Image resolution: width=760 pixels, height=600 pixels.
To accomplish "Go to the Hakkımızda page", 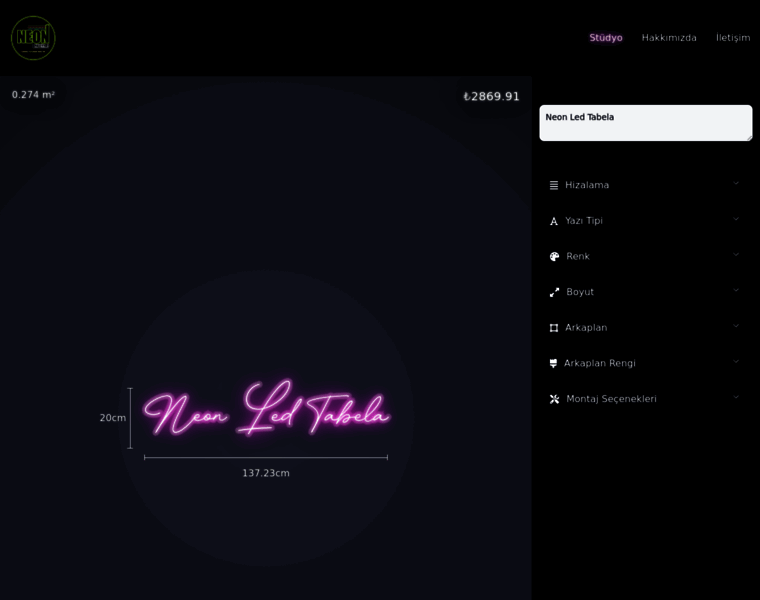I will 669,38.
